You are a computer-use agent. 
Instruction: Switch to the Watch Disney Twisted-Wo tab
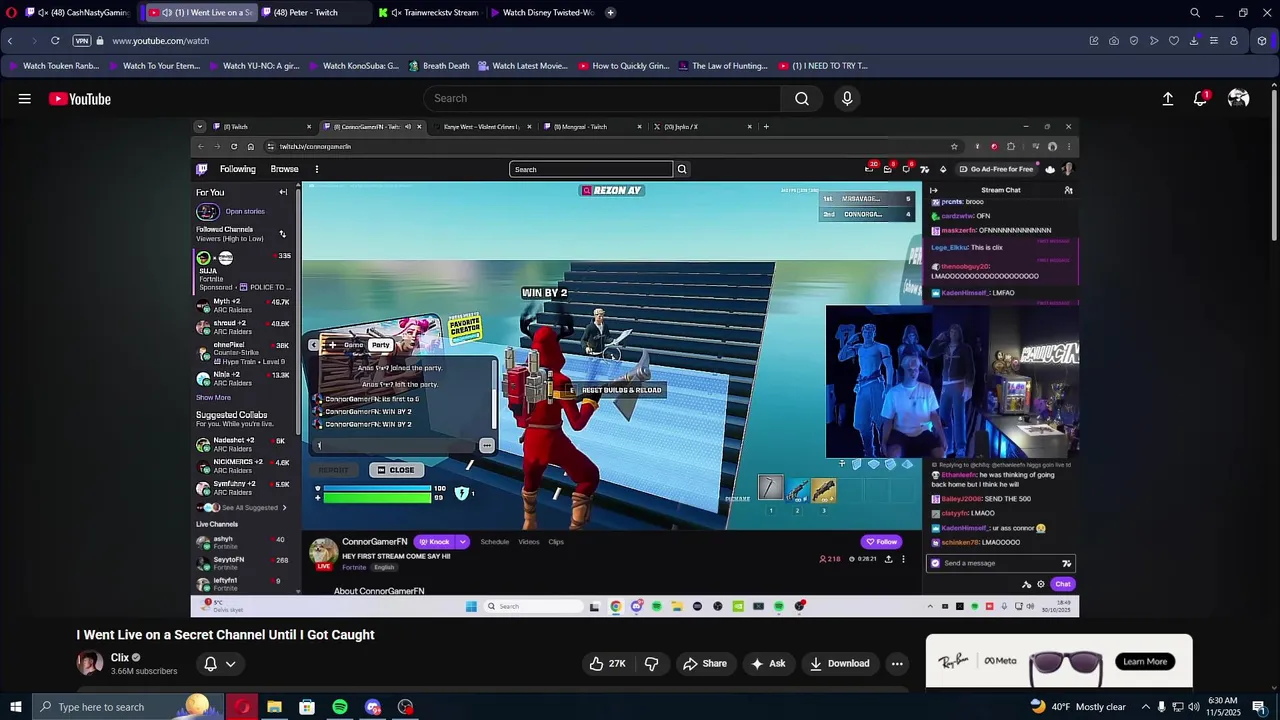click(x=542, y=13)
